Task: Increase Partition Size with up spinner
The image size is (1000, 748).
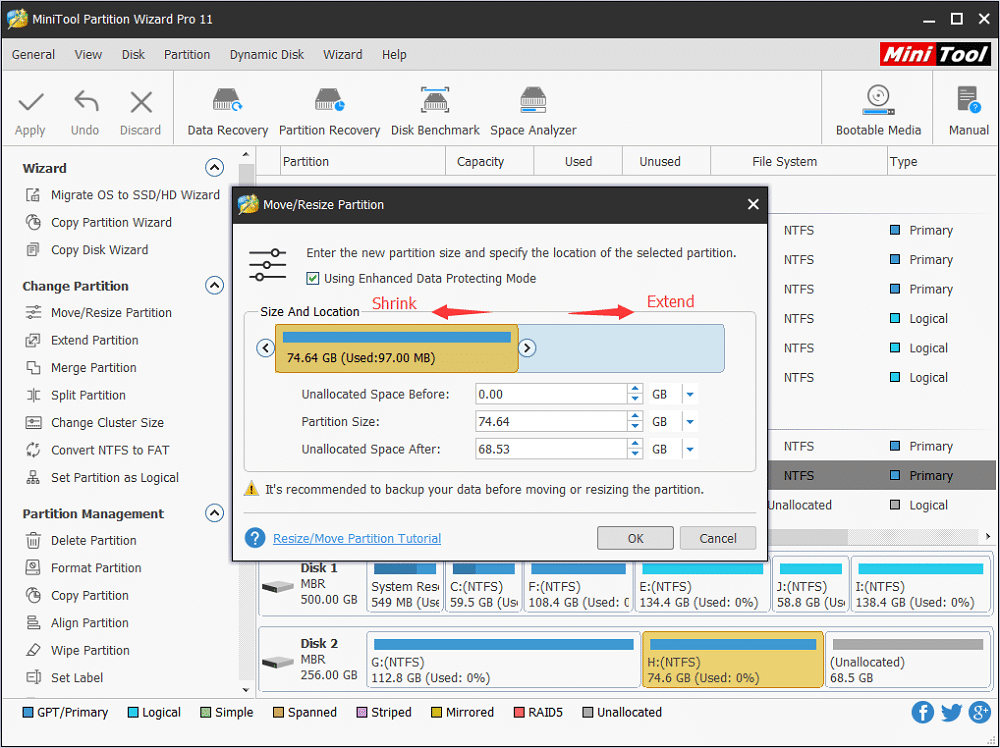Action: tap(635, 416)
